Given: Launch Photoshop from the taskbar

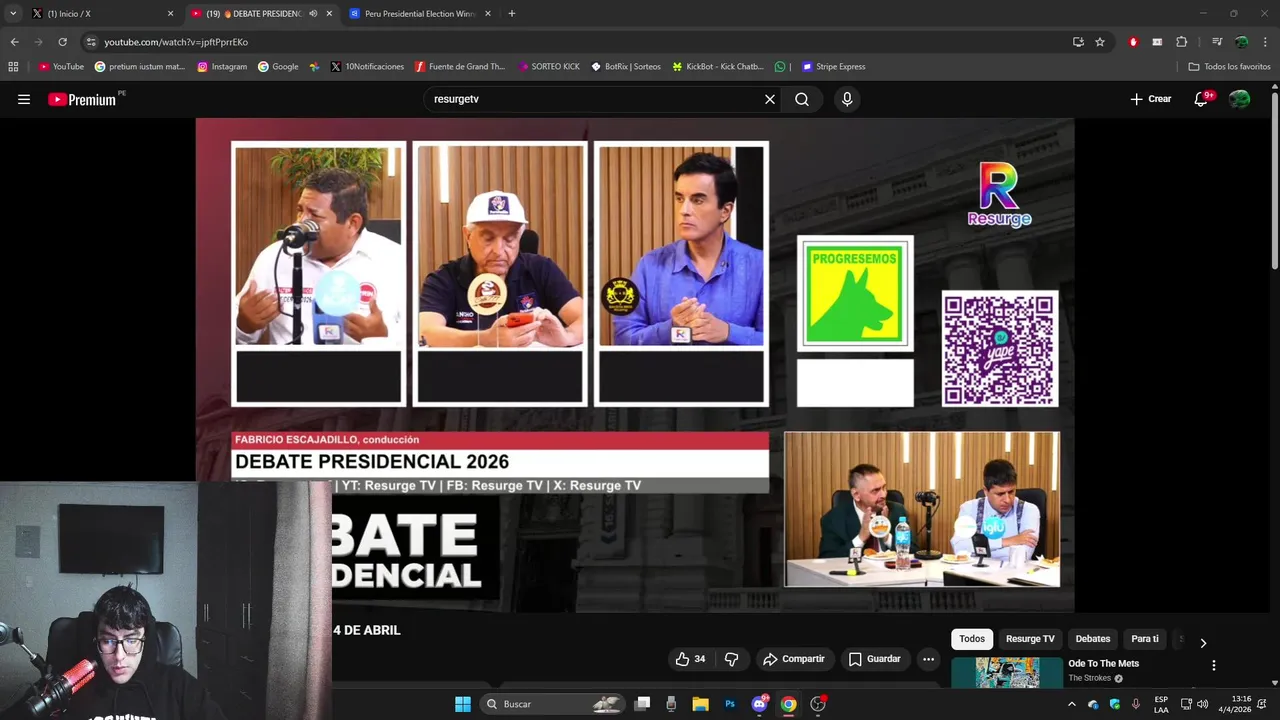Looking at the screenshot, I should click(730, 704).
